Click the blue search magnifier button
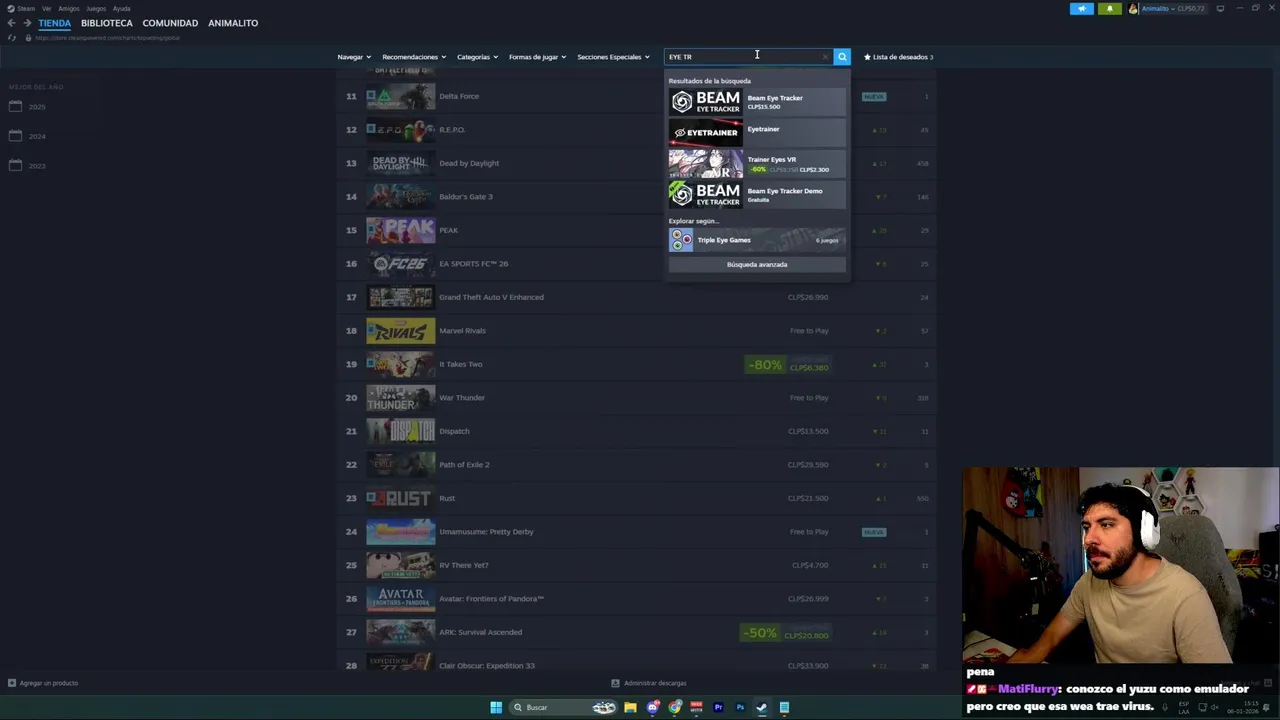This screenshot has width=1280, height=720. pyautogui.click(x=842, y=57)
